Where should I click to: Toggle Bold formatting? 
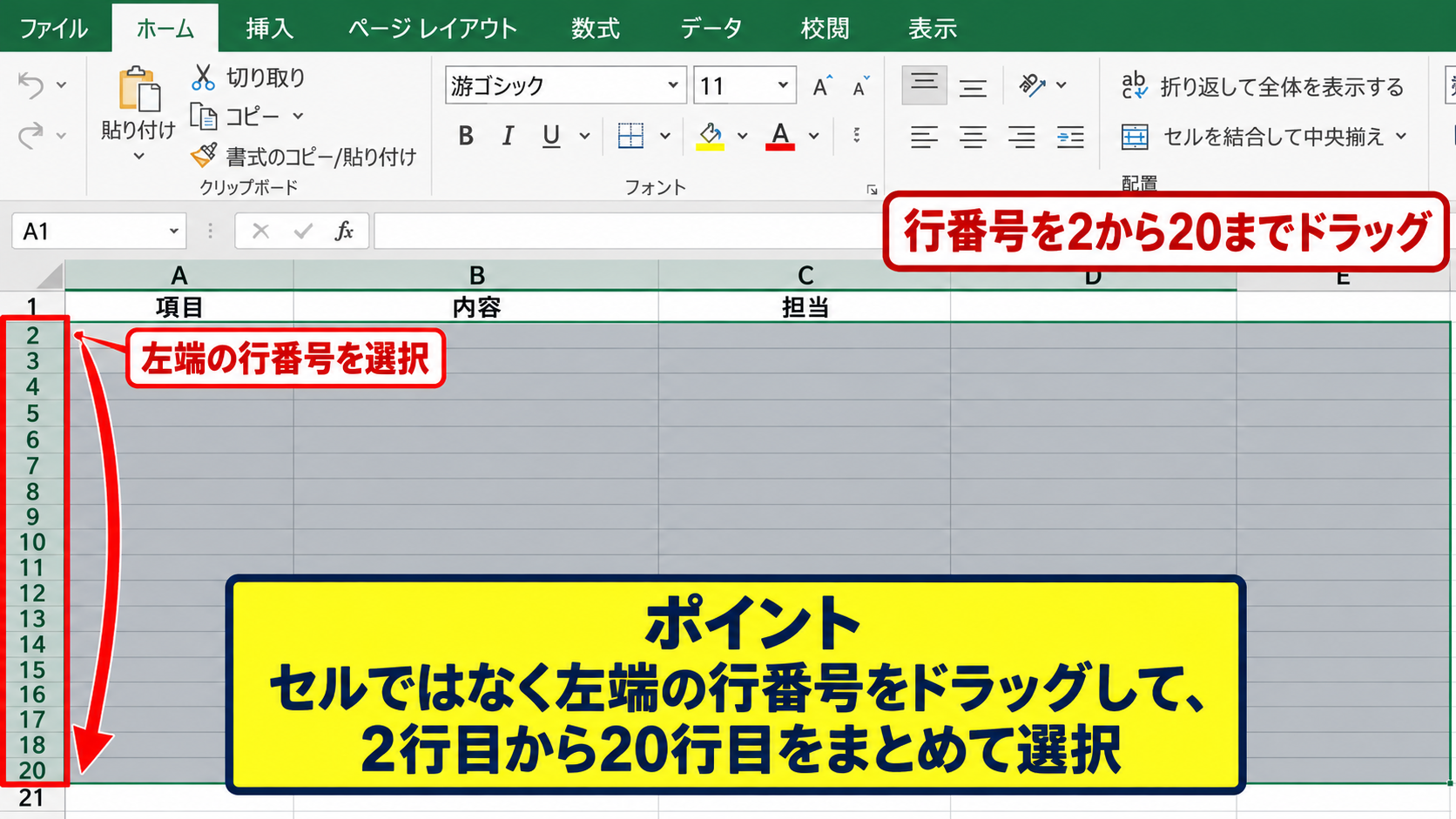pos(466,136)
